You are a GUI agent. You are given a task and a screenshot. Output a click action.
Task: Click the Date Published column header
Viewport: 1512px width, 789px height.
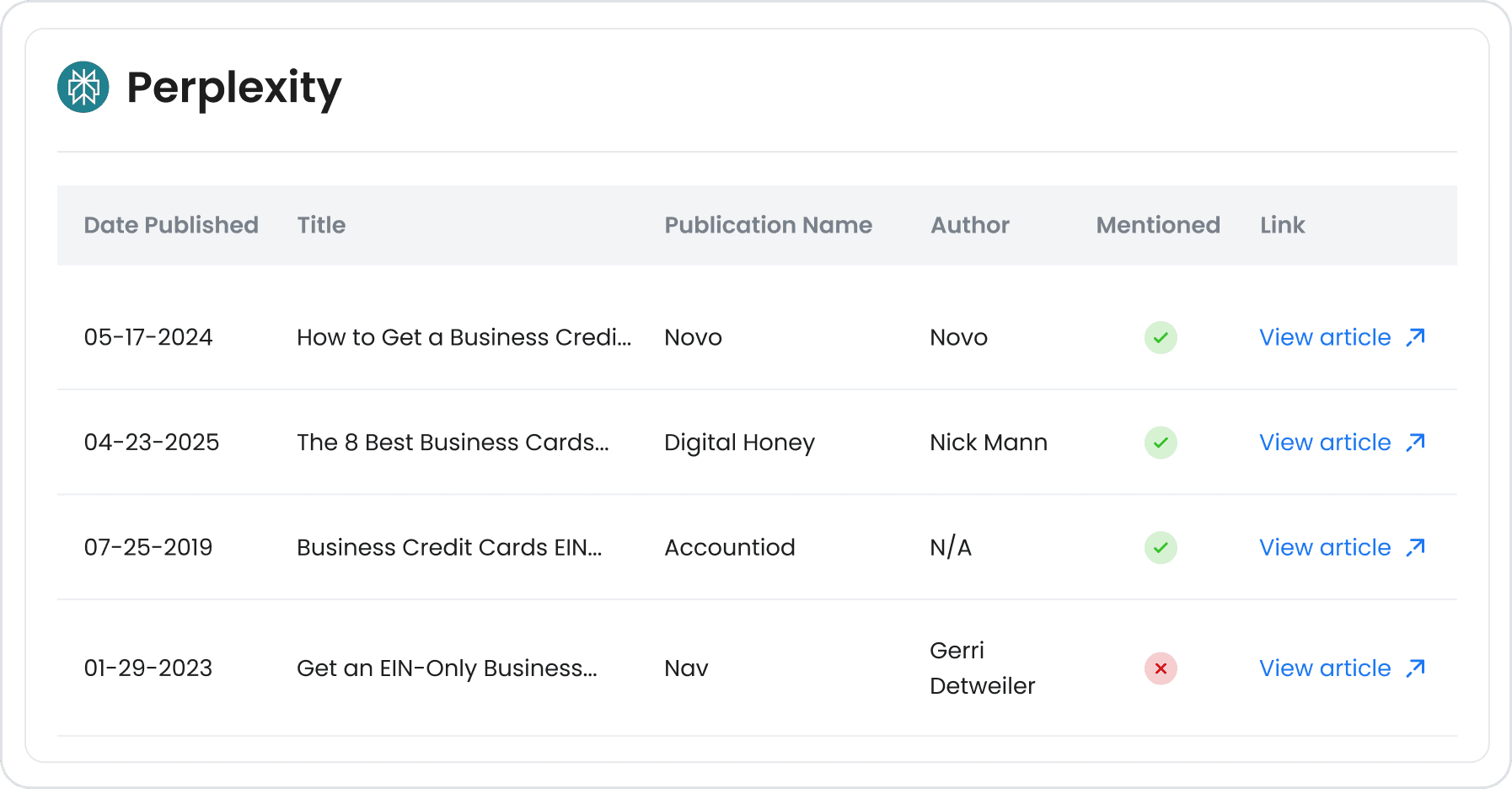click(x=171, y=225)
